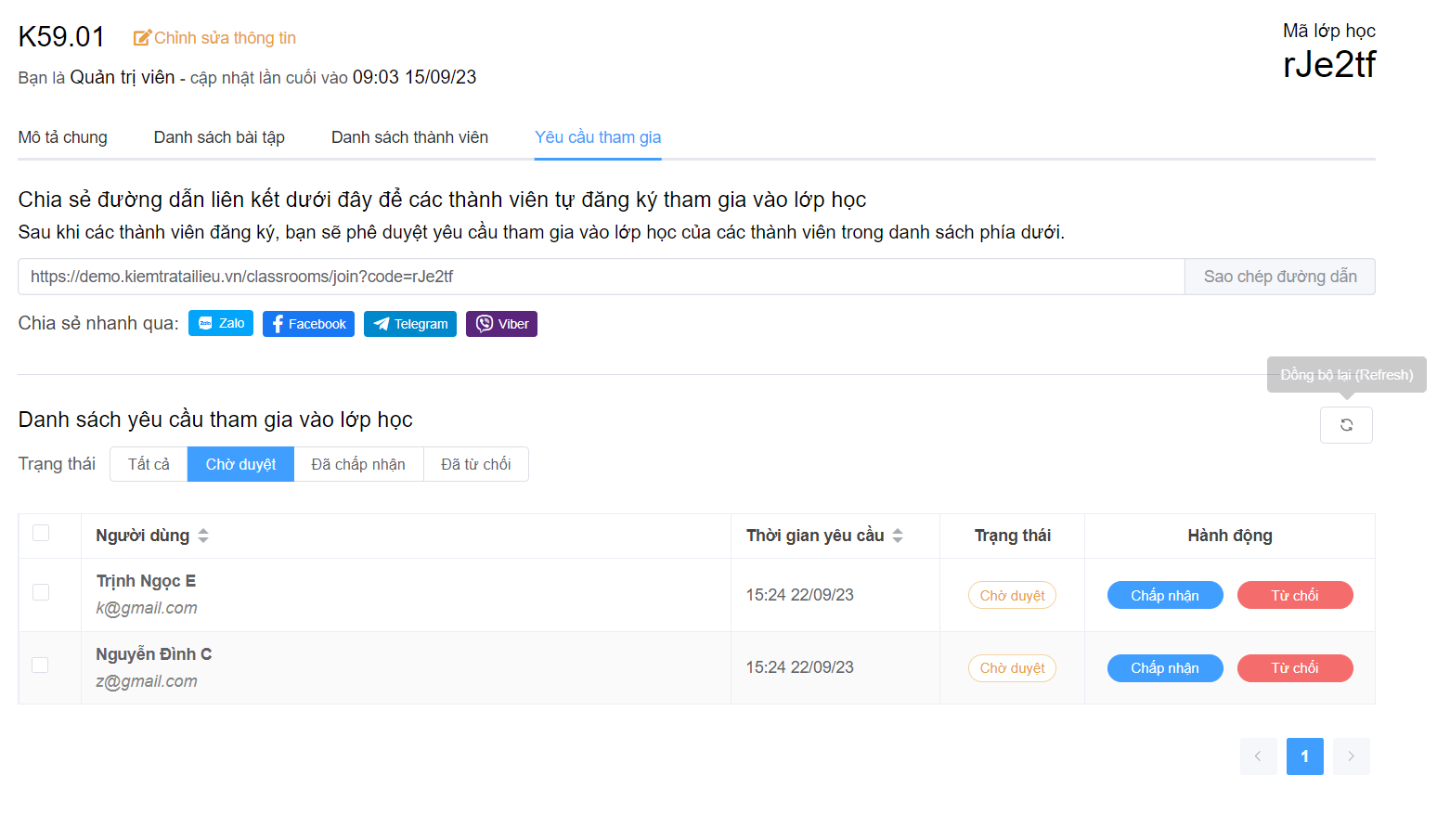
Task: Sort by Thời gian yêu cầu arrows
Action: point(898,536)
